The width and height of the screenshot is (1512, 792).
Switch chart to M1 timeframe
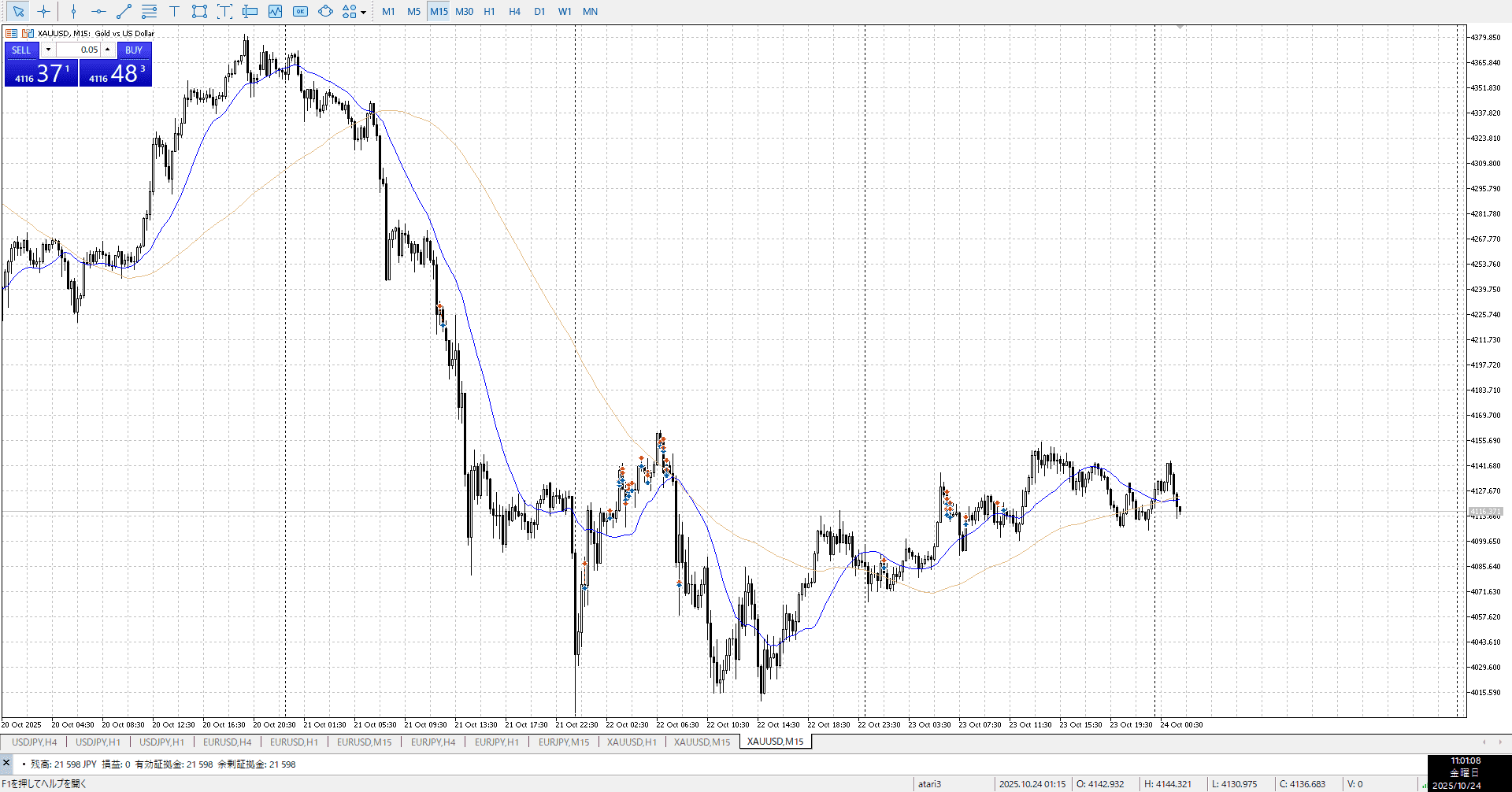tap(388, 11)
